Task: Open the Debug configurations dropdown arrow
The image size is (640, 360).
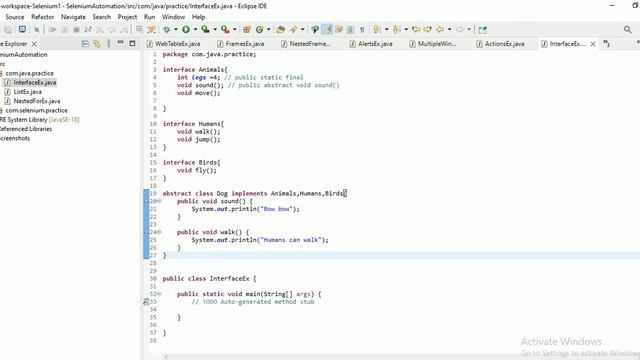Action: coord(176,29)
